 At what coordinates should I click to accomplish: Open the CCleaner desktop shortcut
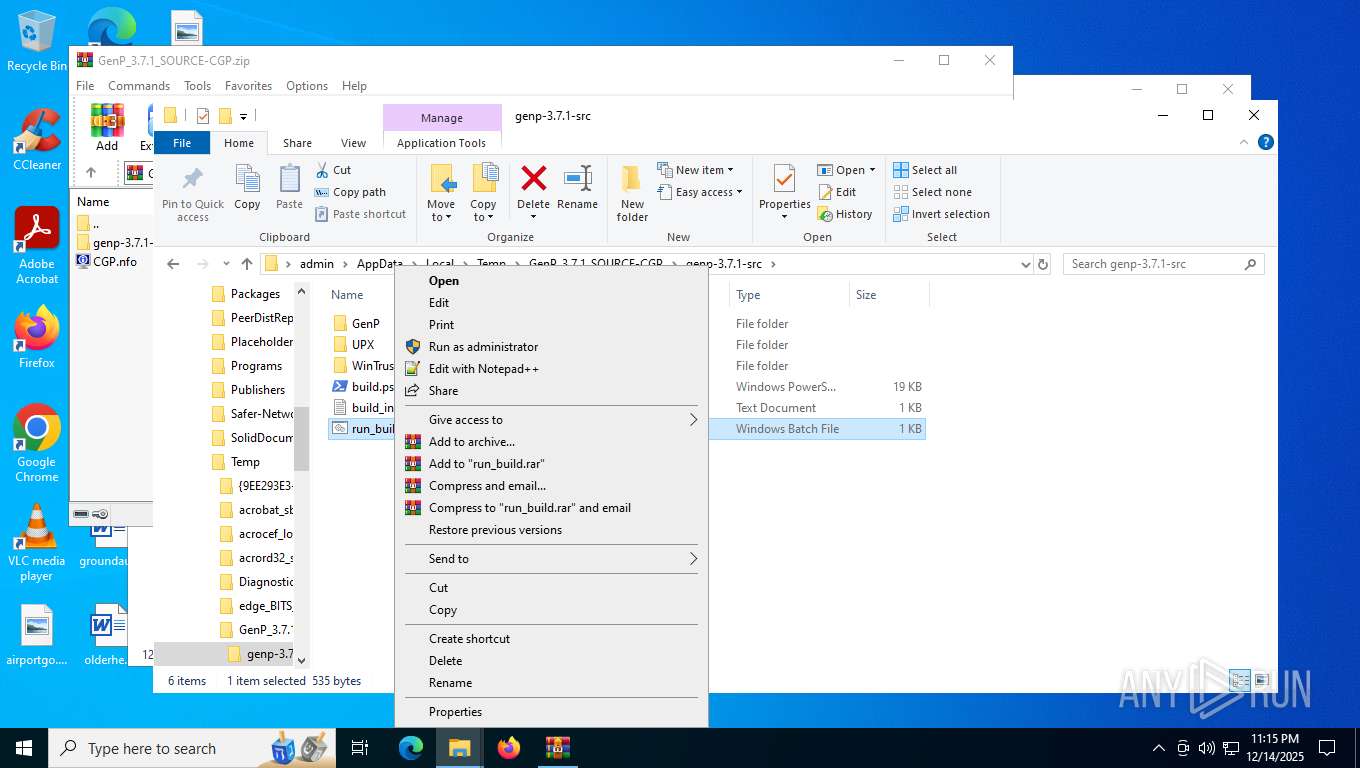pyautogui.click(x=37, y=139)
